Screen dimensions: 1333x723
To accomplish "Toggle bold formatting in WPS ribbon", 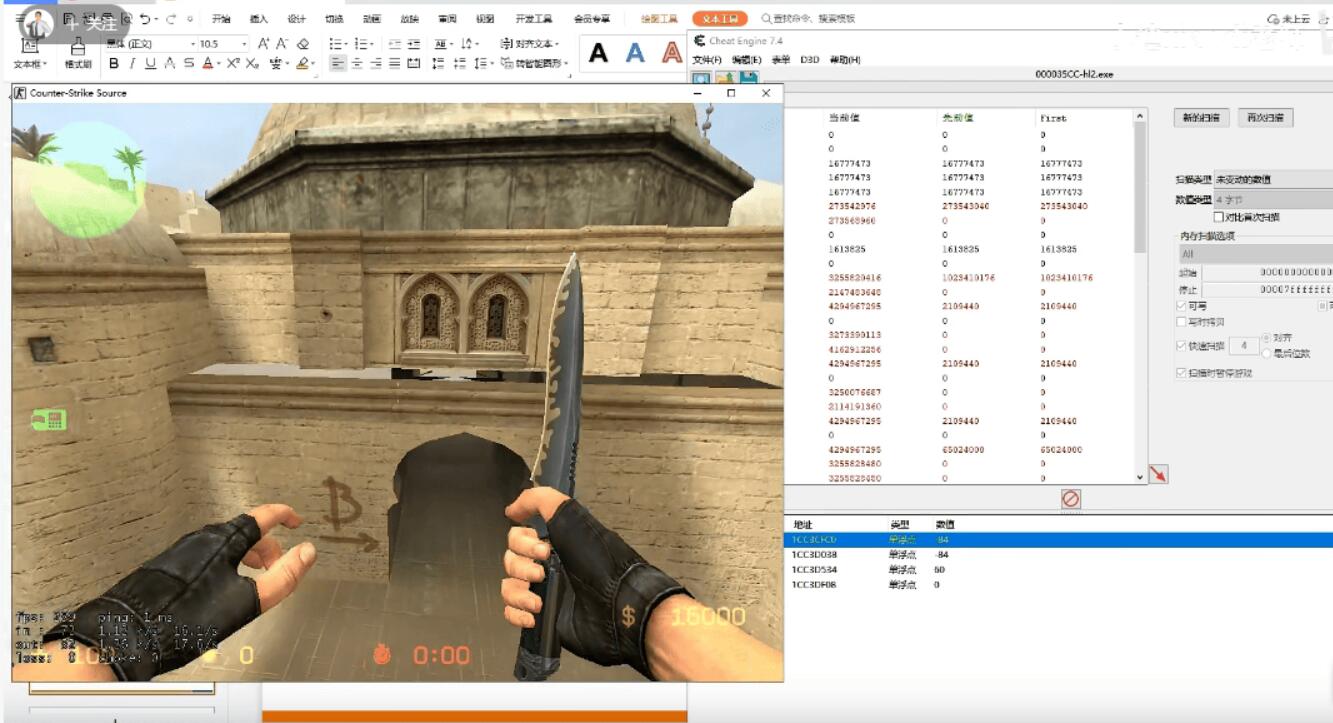I will click(x=113, y=63).
